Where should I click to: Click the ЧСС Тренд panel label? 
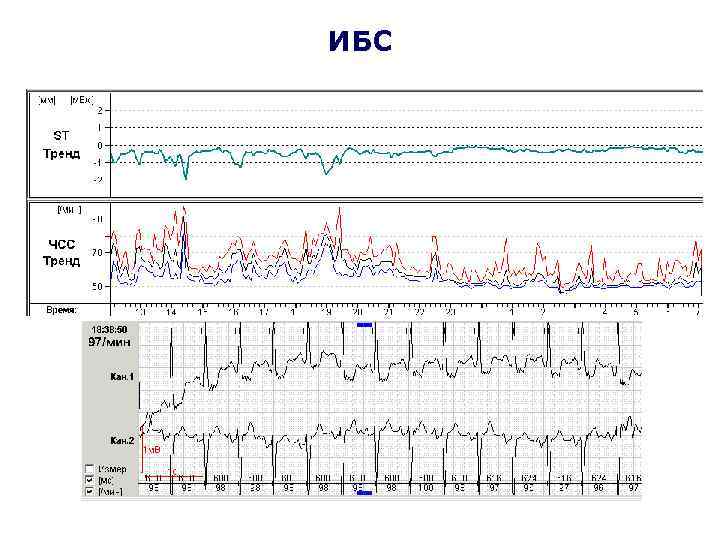click(x=62, y=253)
